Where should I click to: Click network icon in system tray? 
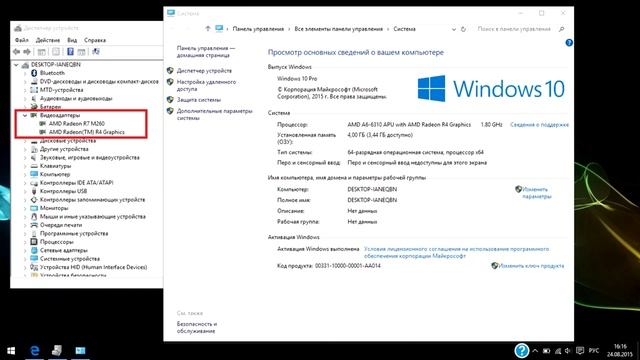coord(558,351)
